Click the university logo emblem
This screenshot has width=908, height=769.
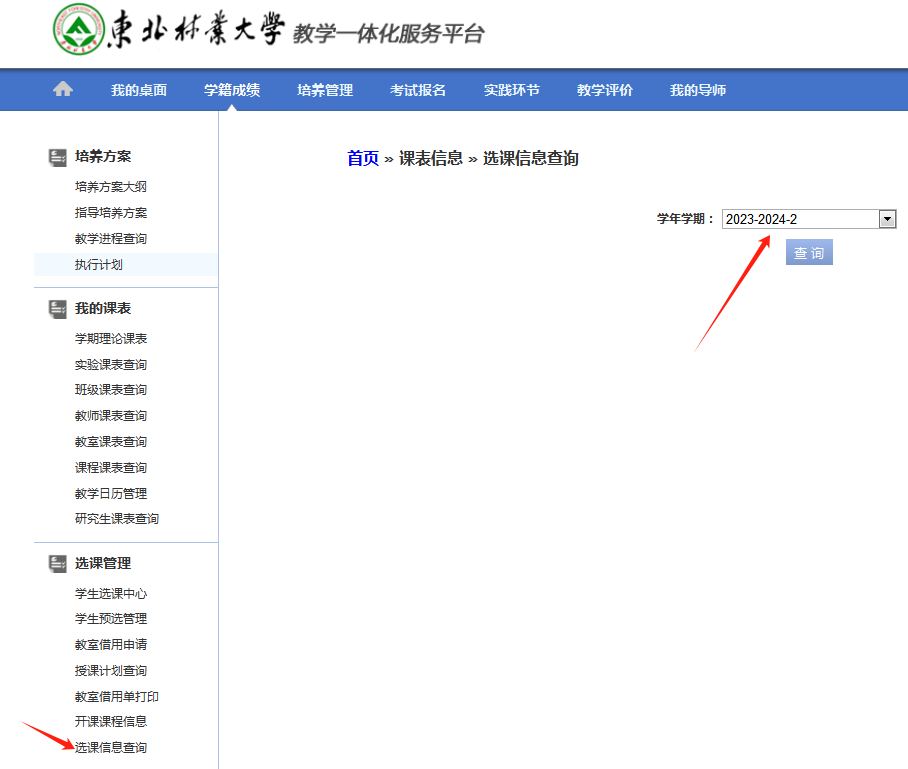78,30
